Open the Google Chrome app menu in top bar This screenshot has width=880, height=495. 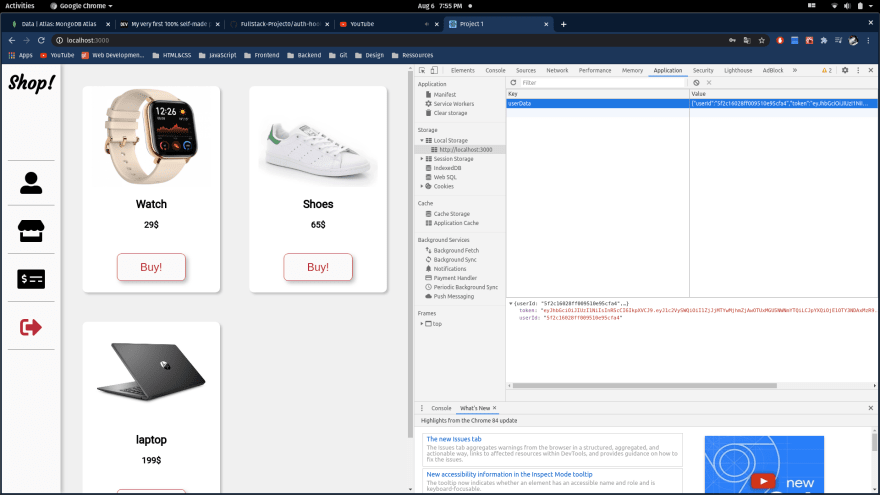(82, 6)
